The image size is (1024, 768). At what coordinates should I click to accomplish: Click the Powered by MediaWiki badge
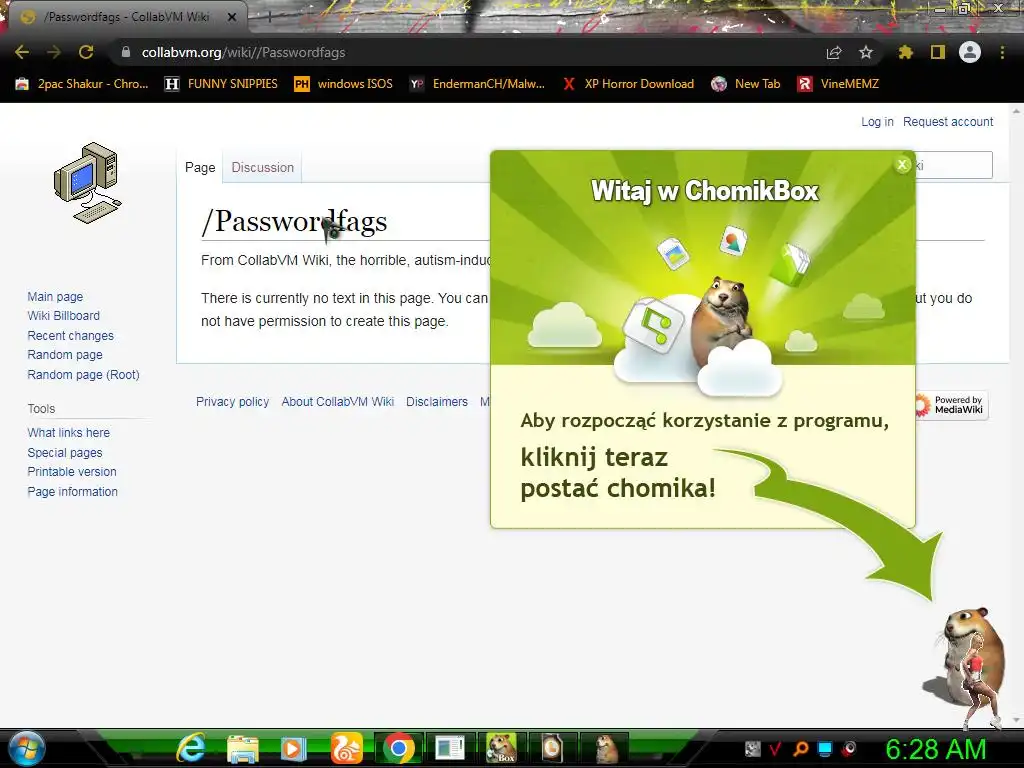click(952, 405)
